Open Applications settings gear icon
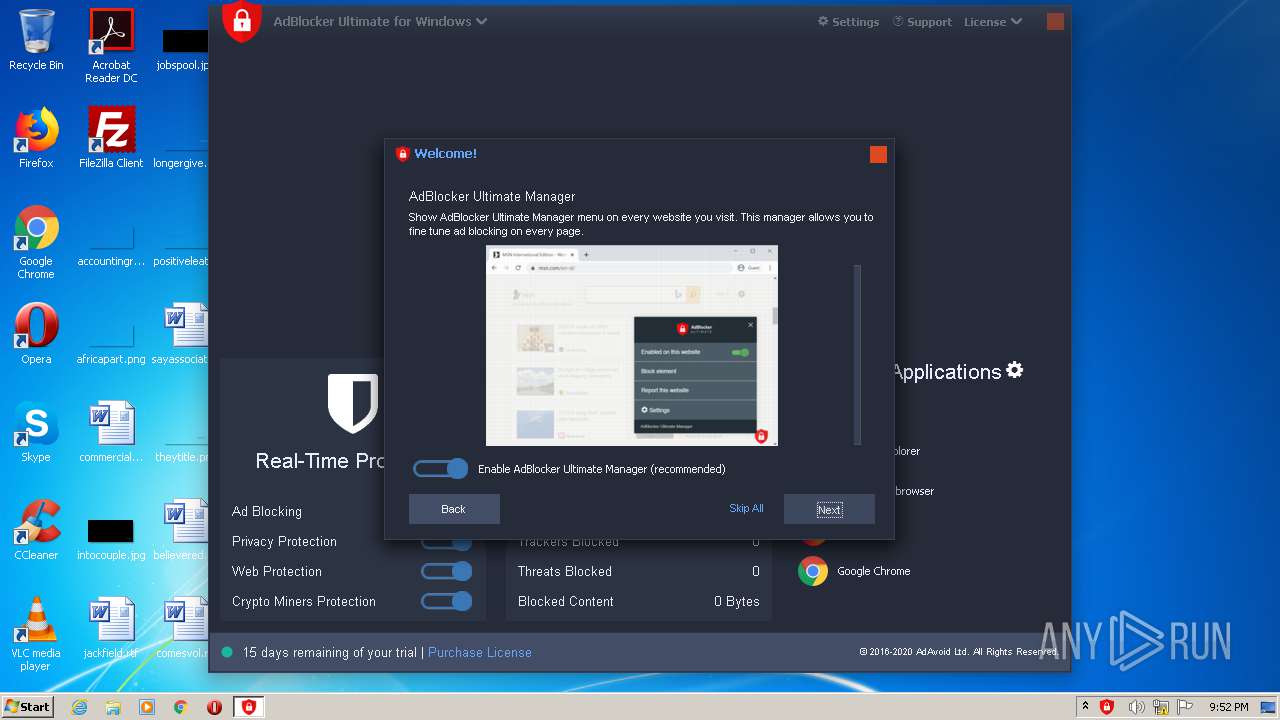The image size is (1280, 720). tap(1015, 370)
